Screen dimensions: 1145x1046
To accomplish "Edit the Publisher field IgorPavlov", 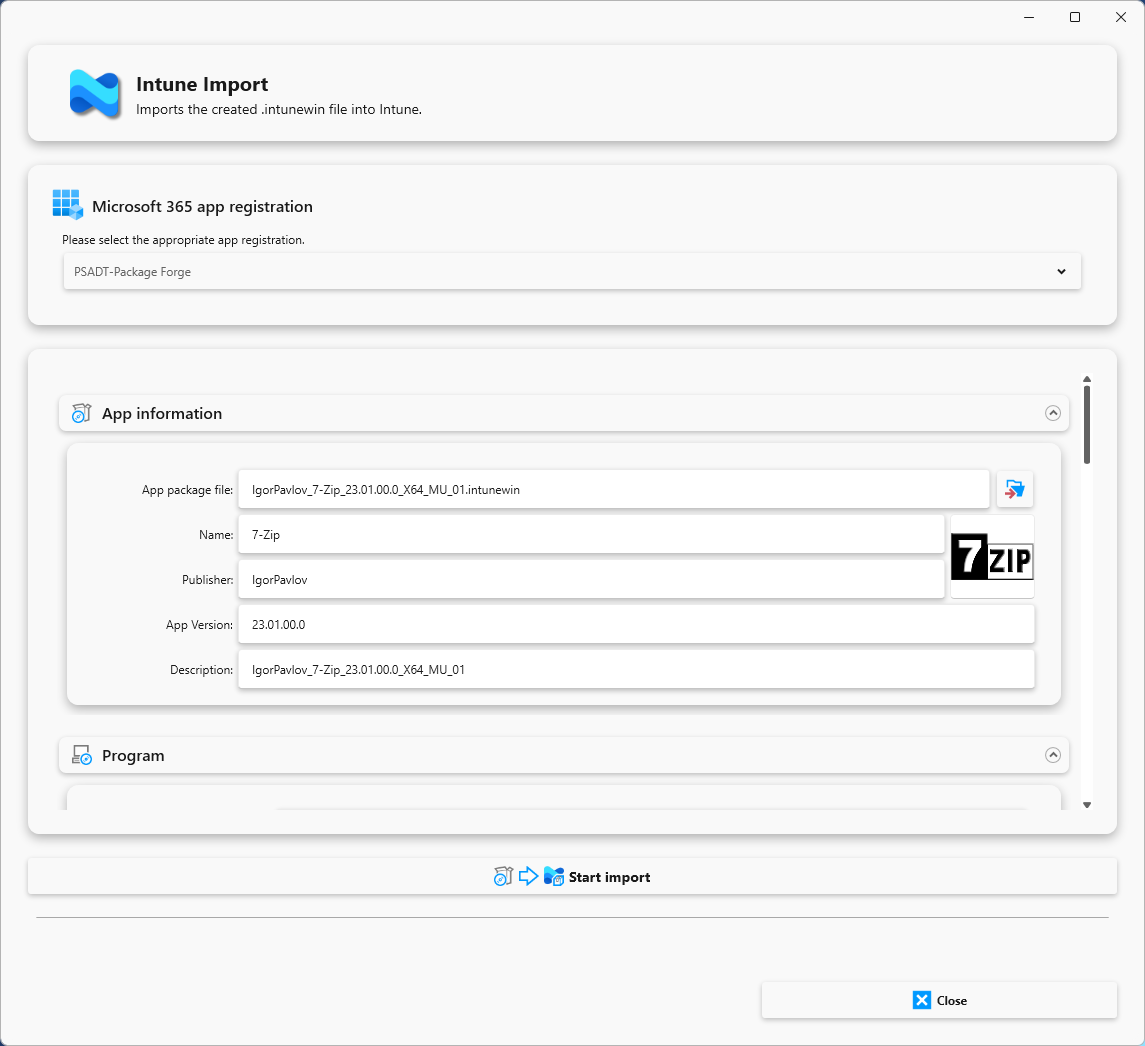I will point(591,580).
